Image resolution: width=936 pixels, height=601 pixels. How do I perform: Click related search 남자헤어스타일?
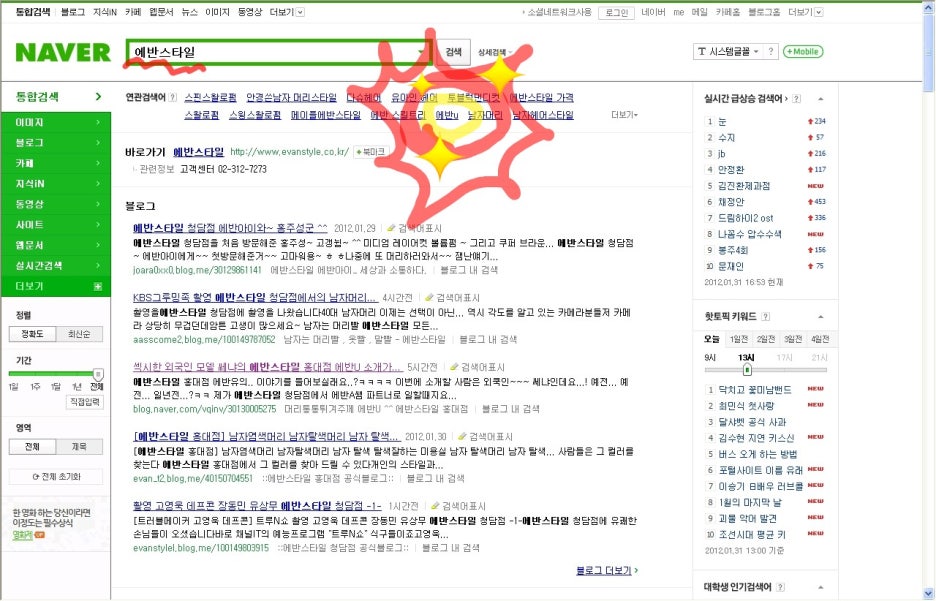coord(543,115)
